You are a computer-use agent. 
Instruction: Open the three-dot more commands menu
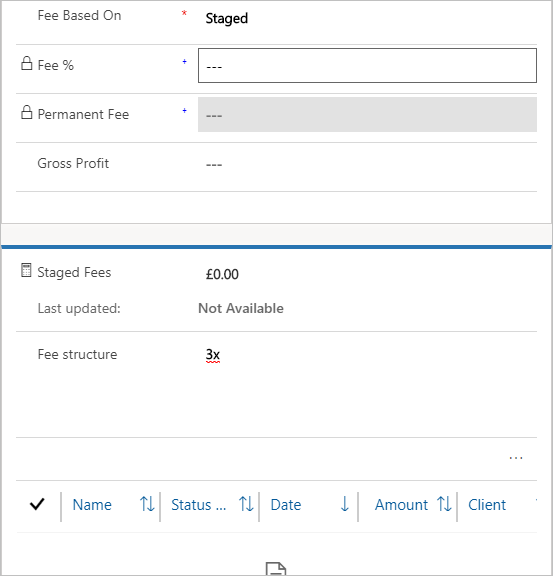(x=516, y=458)
